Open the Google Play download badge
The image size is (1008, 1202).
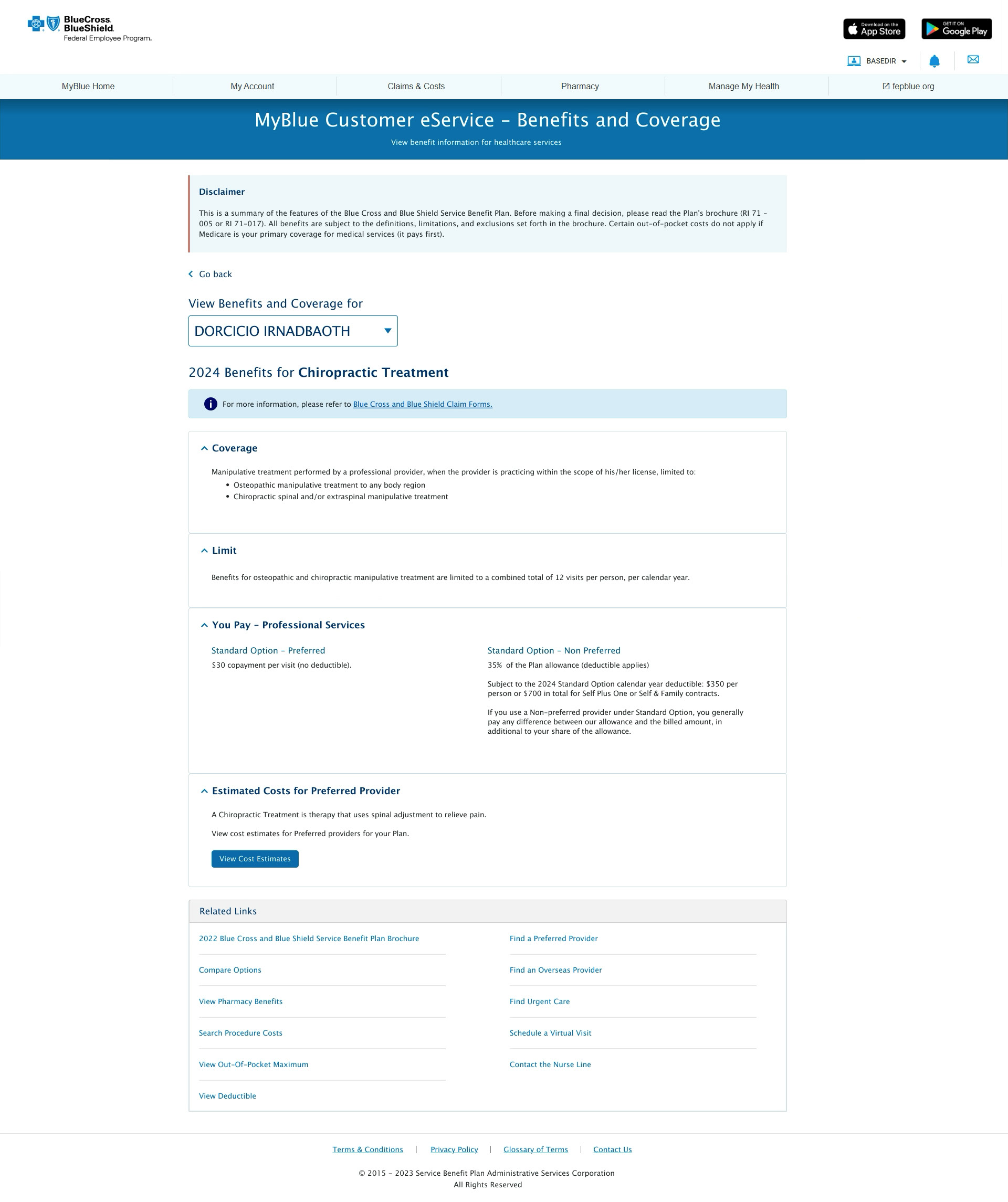(956, 29)
